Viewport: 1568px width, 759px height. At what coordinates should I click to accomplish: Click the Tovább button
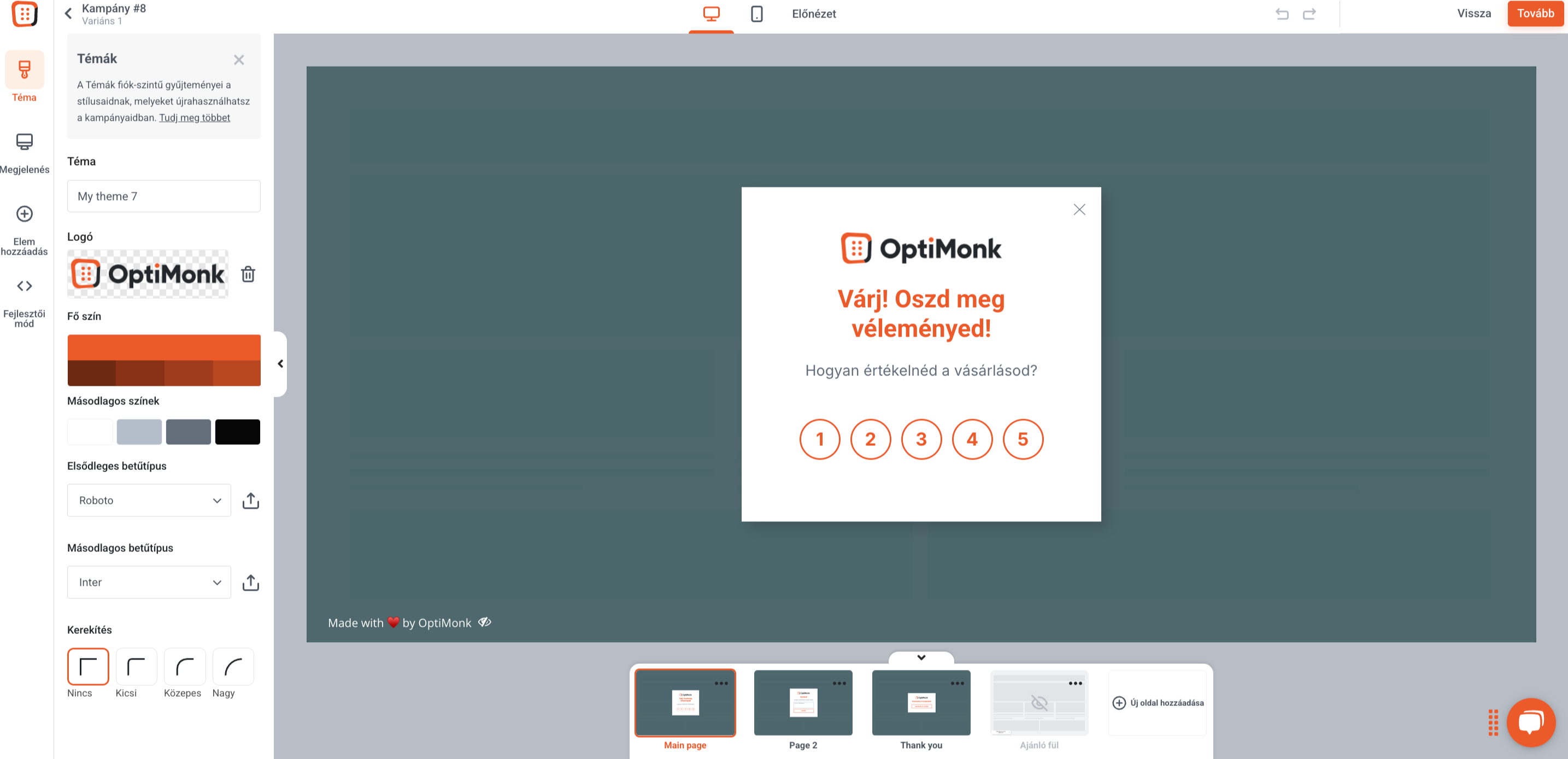[x=1535, y=14]
